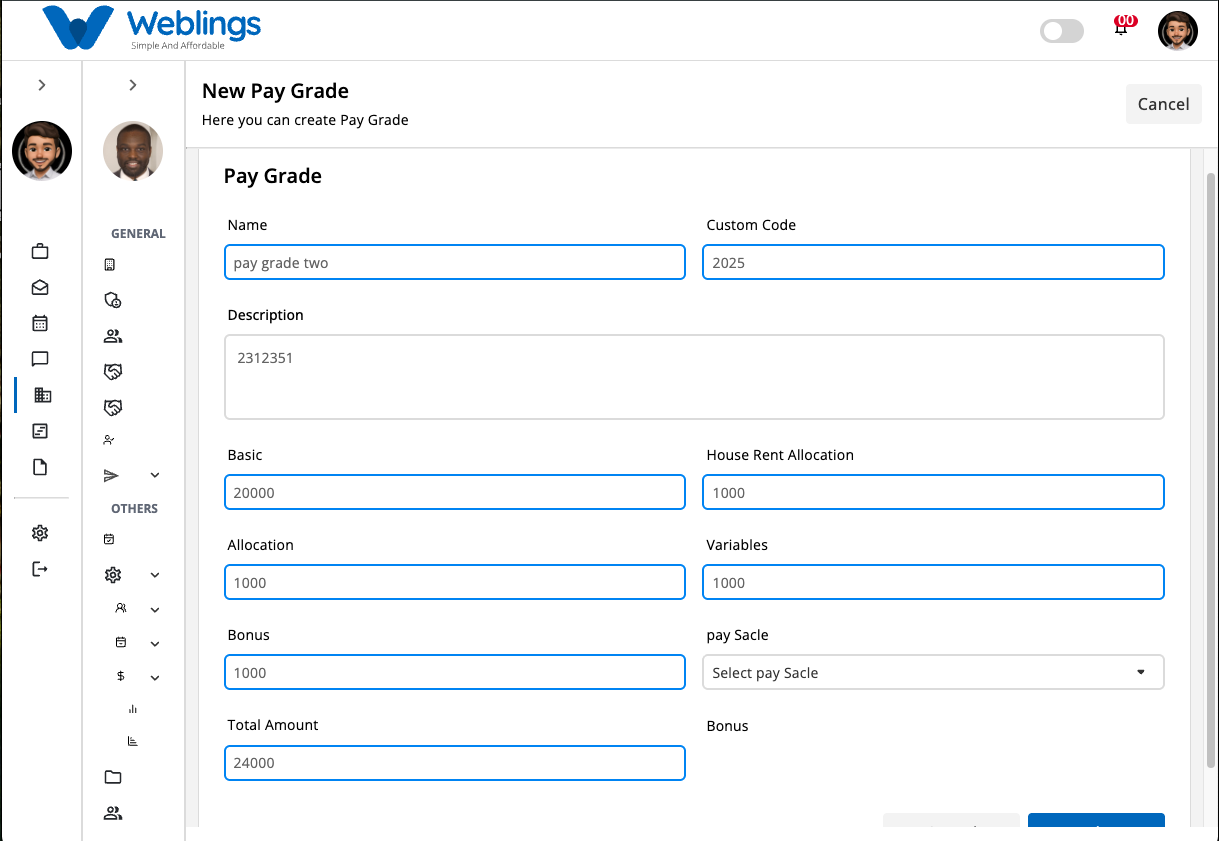Open the calendar-check icon under OTHERS
The width and height of the screenshot is (1219, 841).
coord(109,539)
